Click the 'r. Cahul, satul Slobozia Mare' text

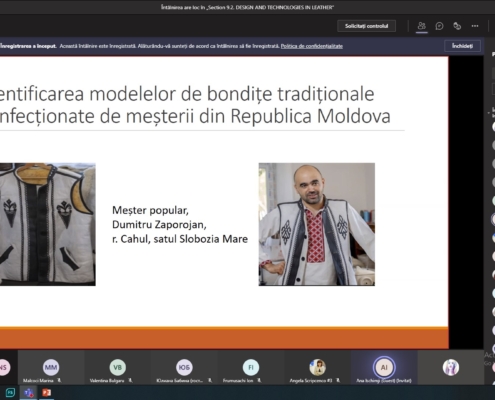coord(180,239)
